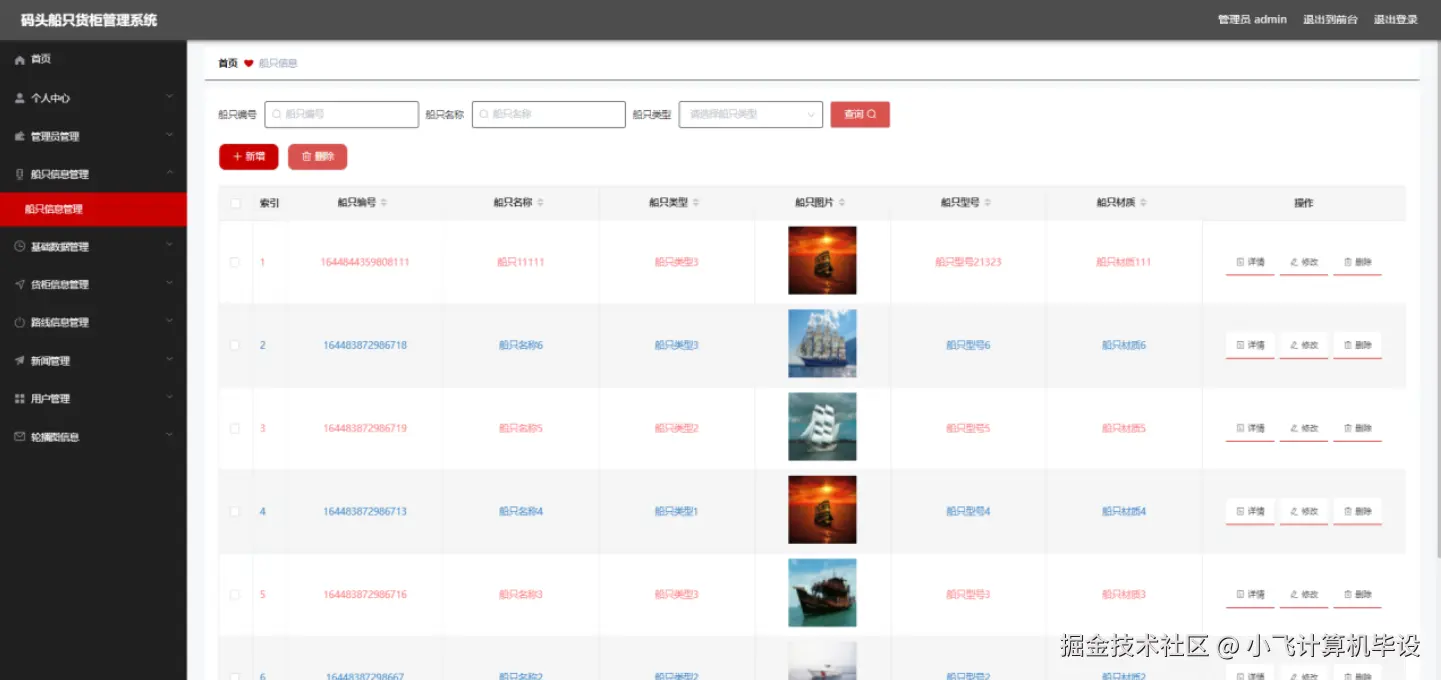
Task: Collapse 船只信息管理 using its up chevron
Action: 169,173
